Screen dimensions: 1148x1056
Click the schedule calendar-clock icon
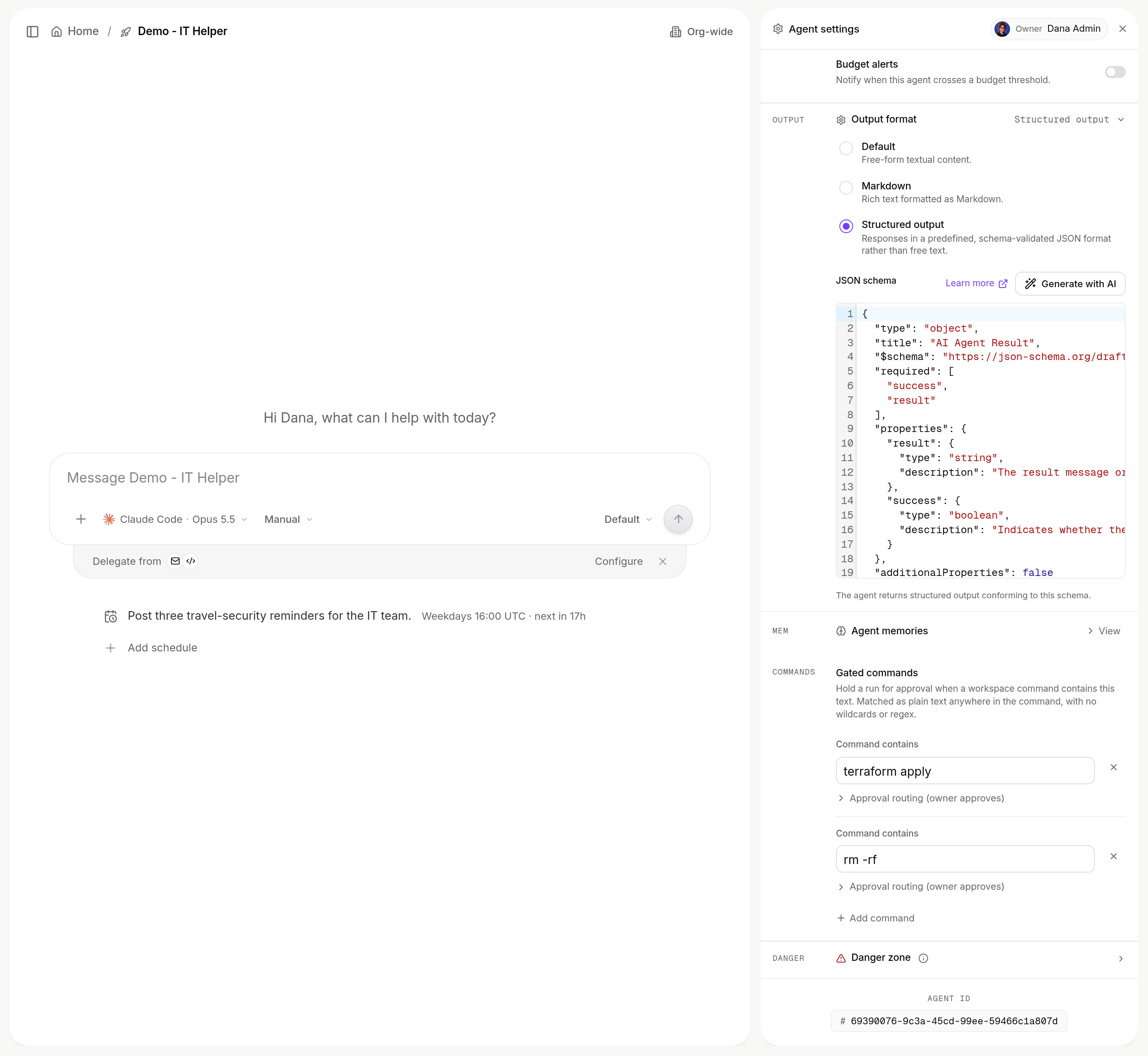click(x=111, y=616)
